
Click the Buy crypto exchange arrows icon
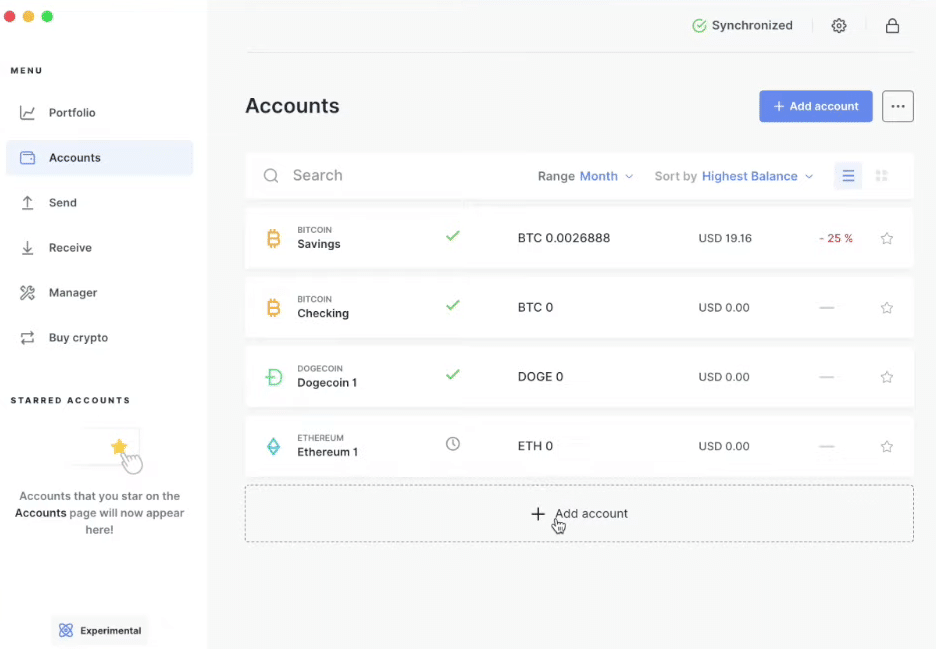pyautogui.click(x=27, y=338)
